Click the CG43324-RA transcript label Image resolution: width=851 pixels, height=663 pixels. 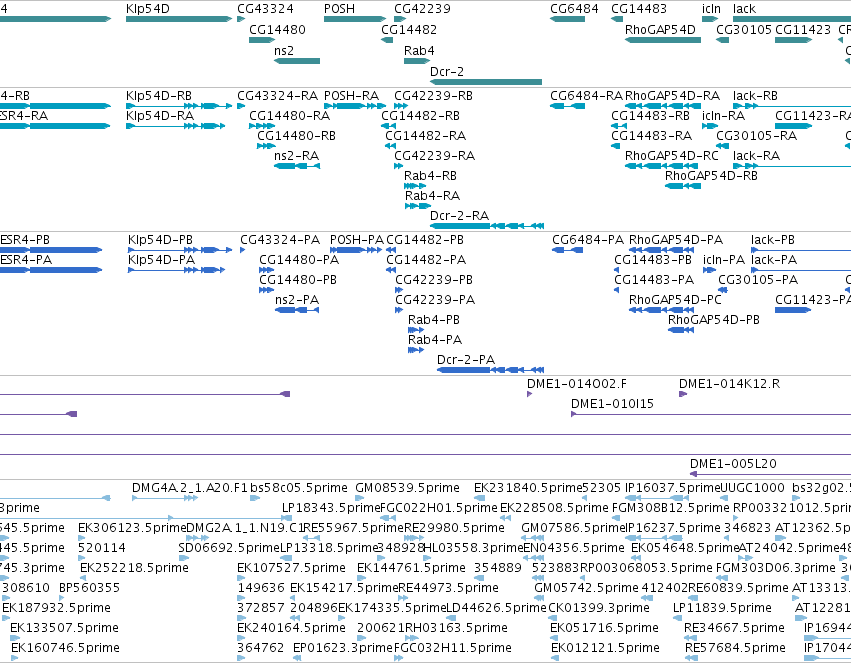pos(277,95)
